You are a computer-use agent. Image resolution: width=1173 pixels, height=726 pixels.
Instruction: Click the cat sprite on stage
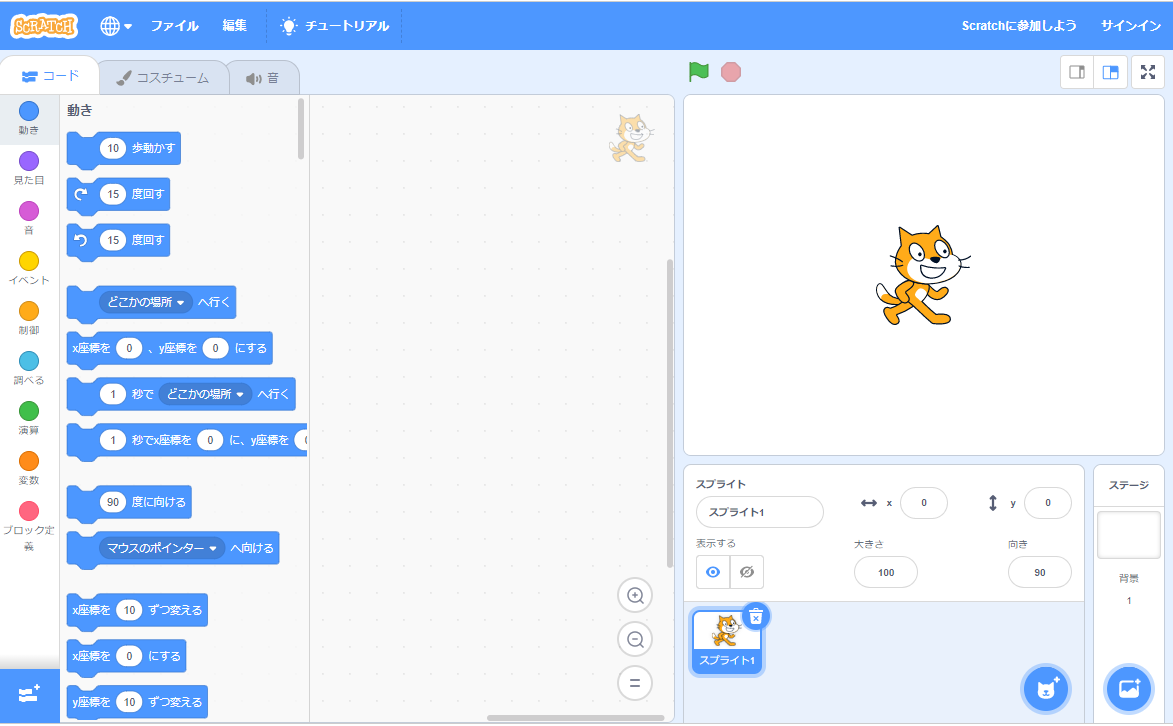tap(922, 275)
